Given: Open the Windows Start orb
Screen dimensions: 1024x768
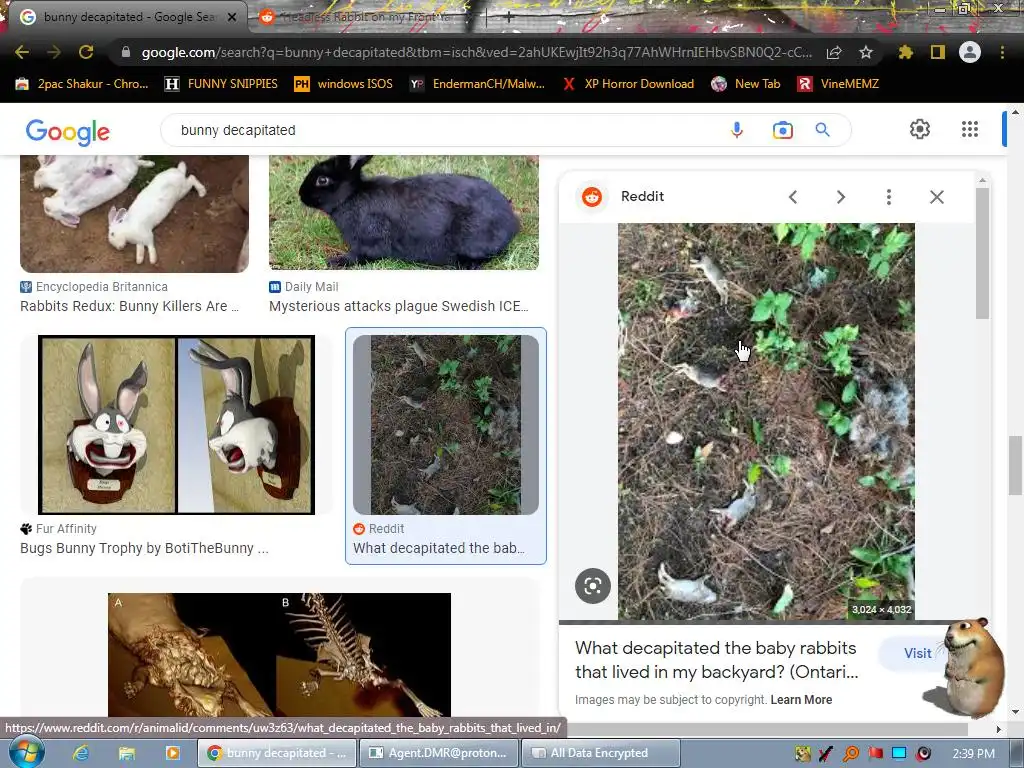Looking at the screenshot, I should [25, 752].
